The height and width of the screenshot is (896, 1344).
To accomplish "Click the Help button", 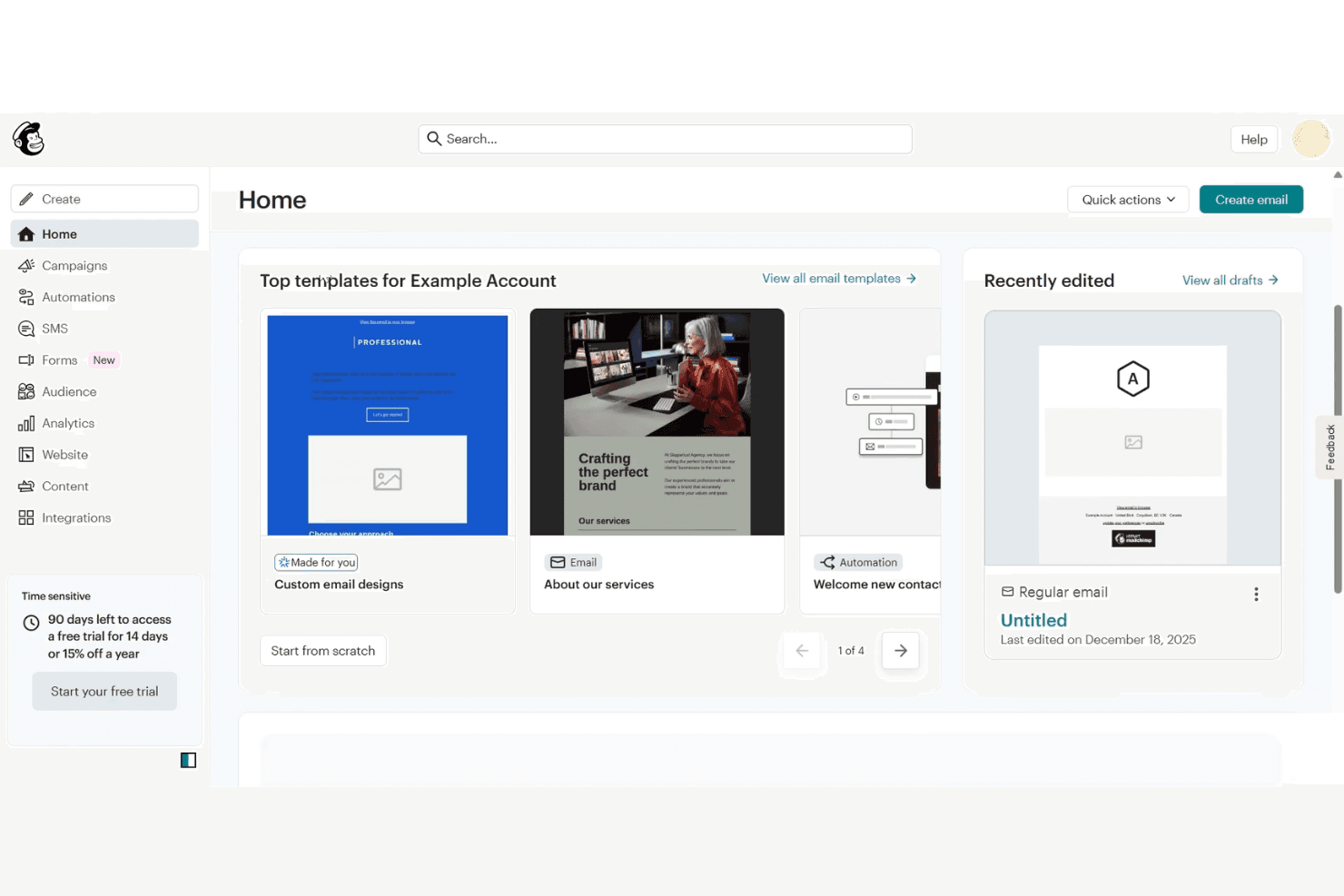I will point(1254,139).
